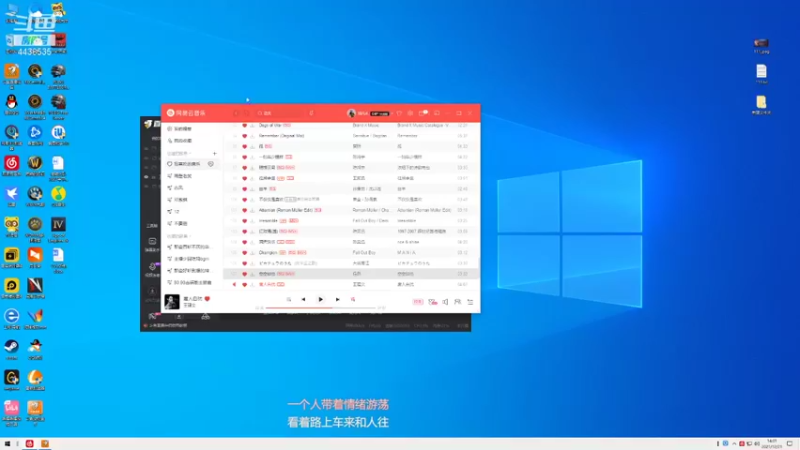Open the listen together people icon
800x450 pixels.
click(458, 302)
